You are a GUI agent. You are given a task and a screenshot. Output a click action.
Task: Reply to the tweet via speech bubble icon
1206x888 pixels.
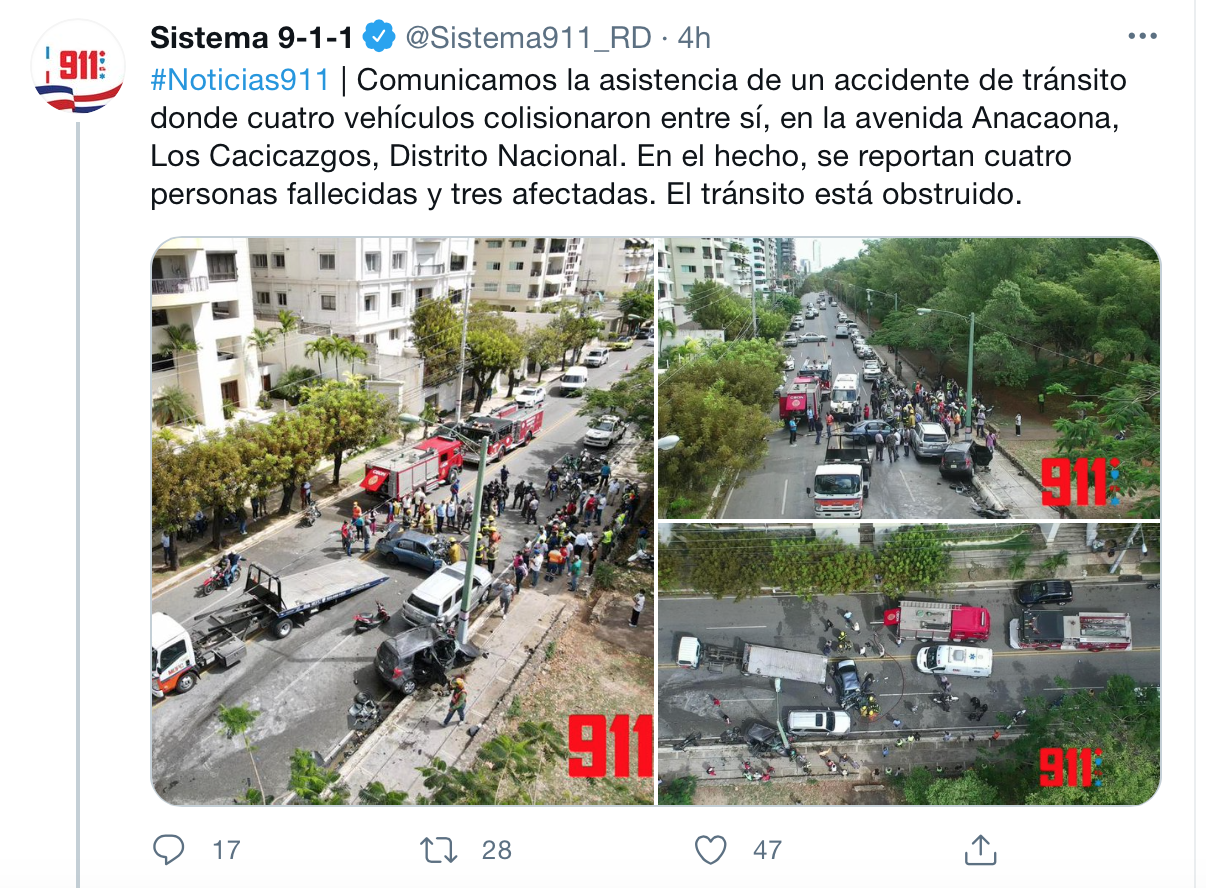169,850
